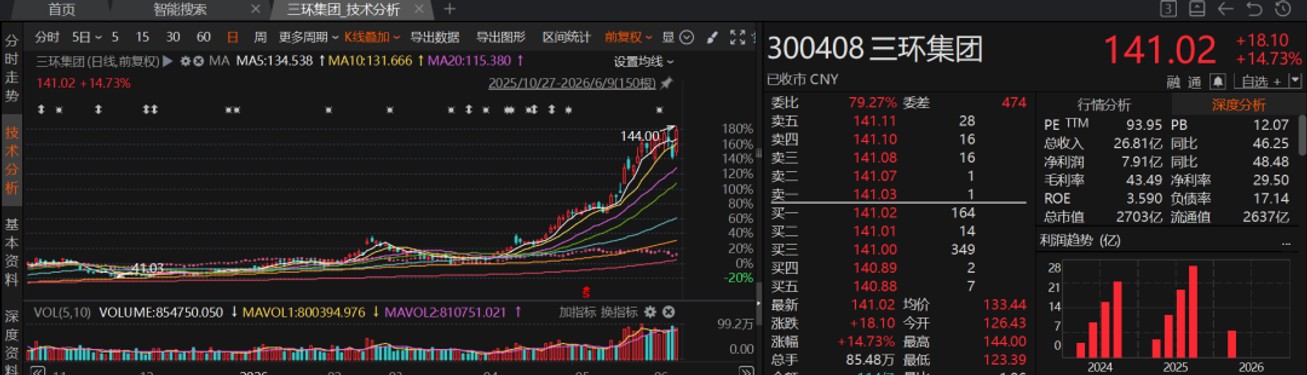Viewport: 1307px width, 375px height.
Task: Expand the 更多周期 dropdown
Action: [x=308, y=37]
